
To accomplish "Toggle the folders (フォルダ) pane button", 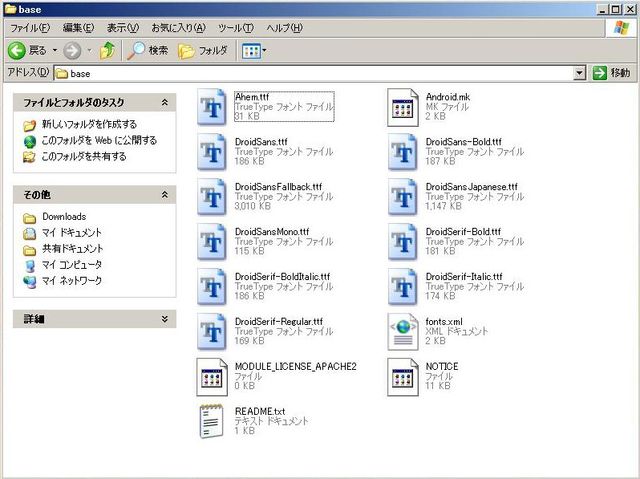I will click(203, 50).
